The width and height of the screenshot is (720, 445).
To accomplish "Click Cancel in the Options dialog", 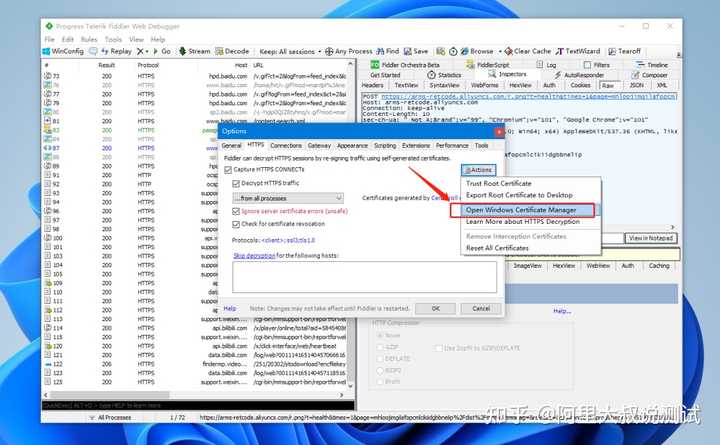I will click(481, 309).
